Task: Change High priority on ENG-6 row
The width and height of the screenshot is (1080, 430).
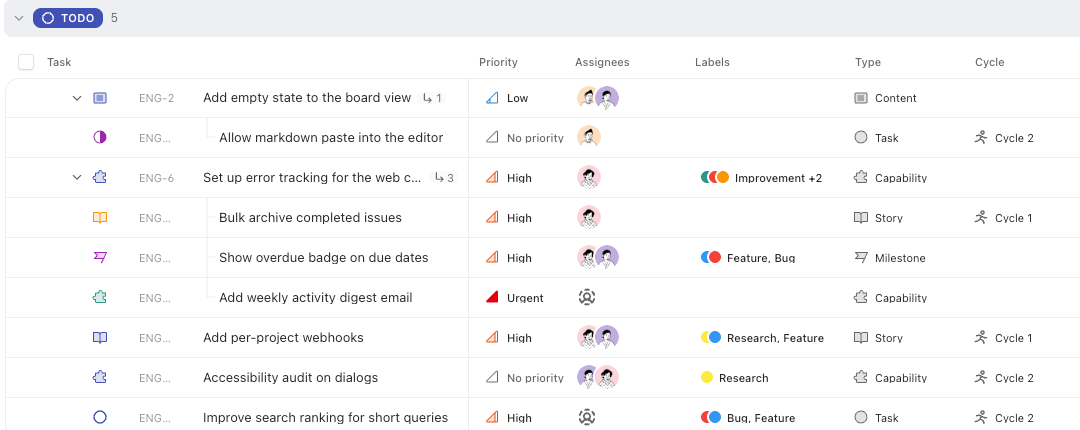Action: [x=508, y=178]
